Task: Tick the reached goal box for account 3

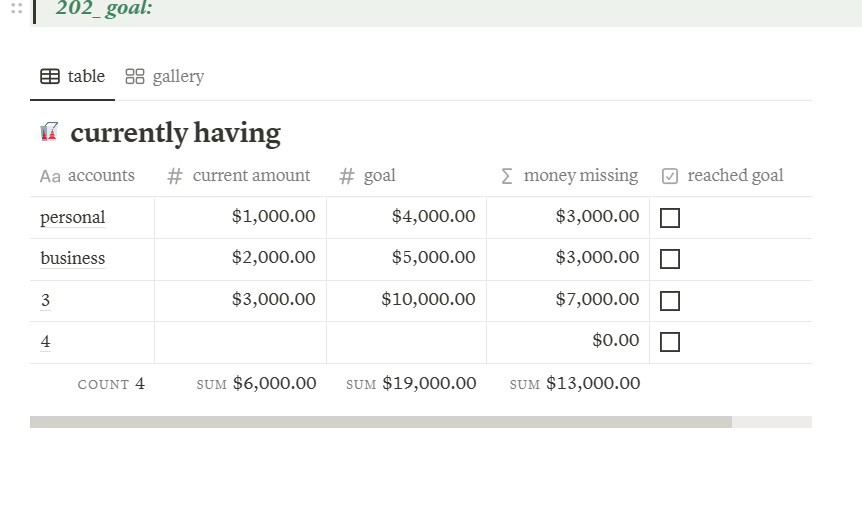Action: tap(670, 301)
